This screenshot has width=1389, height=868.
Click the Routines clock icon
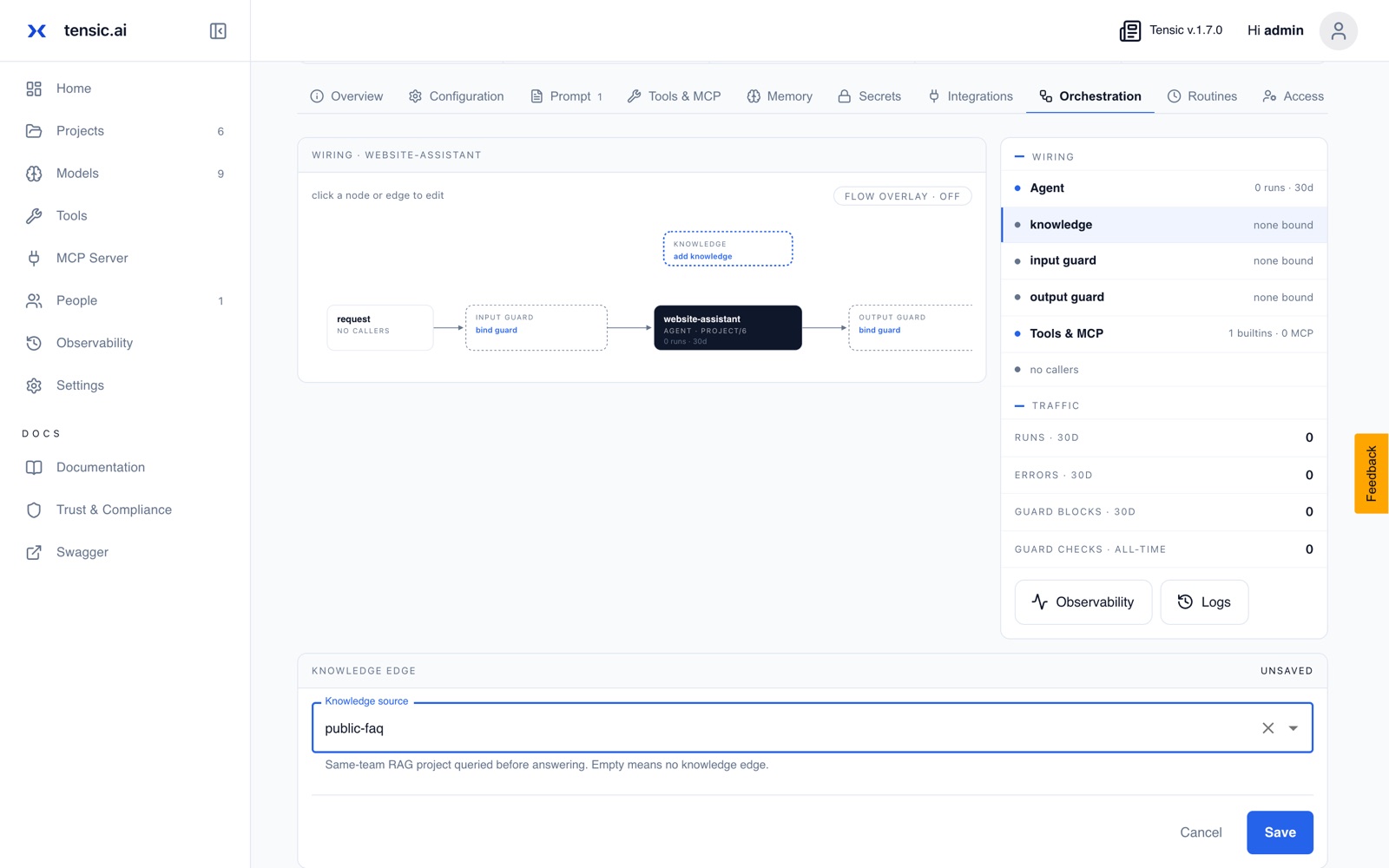click(x=1174, y=96)
